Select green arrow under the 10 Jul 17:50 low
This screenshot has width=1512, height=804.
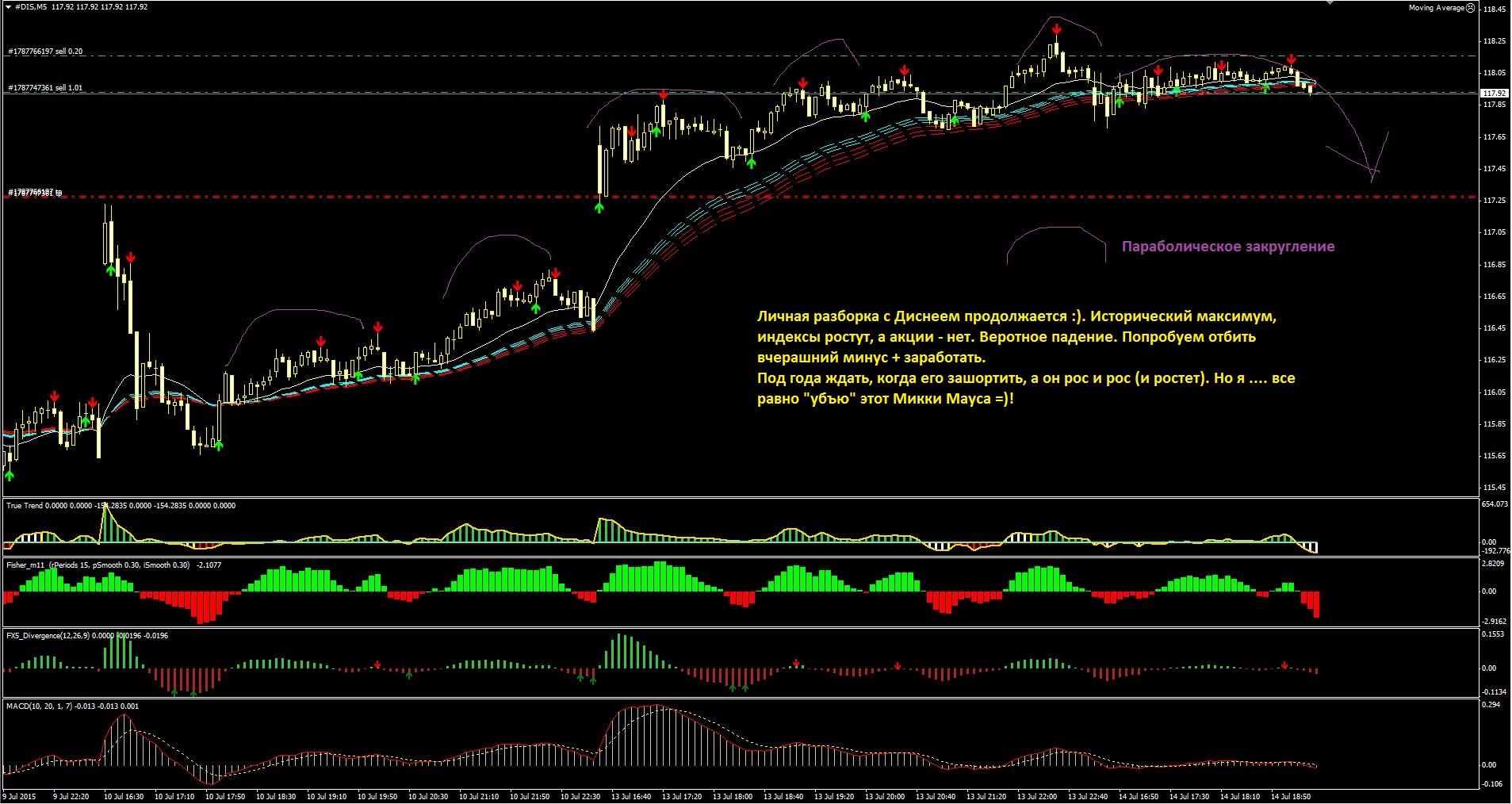click(x=219, y=445)
